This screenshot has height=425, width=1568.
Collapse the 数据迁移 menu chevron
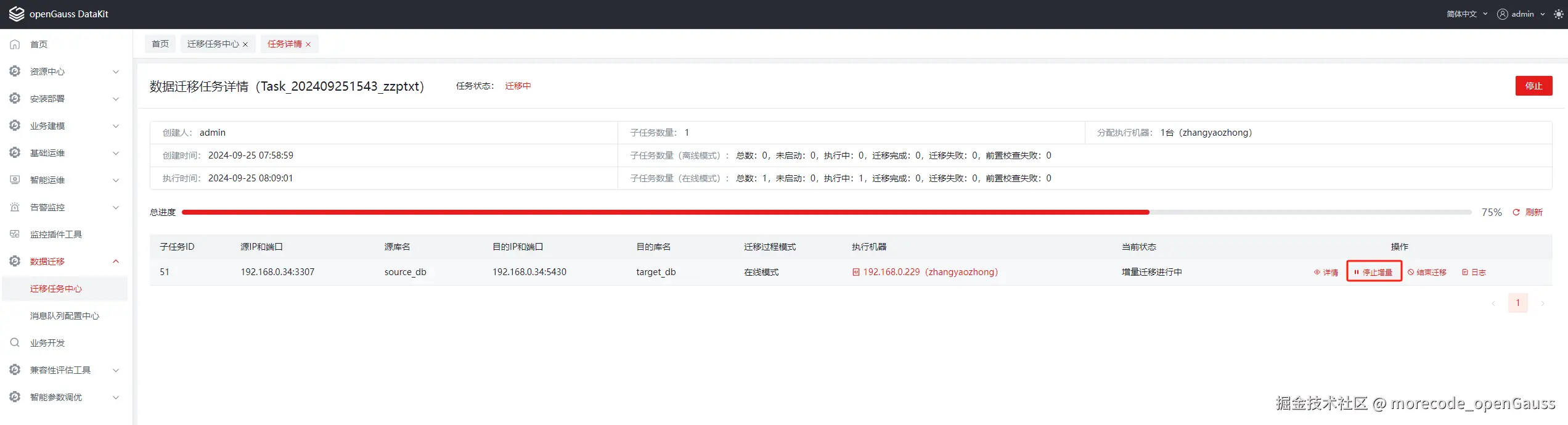pos(116,262)
